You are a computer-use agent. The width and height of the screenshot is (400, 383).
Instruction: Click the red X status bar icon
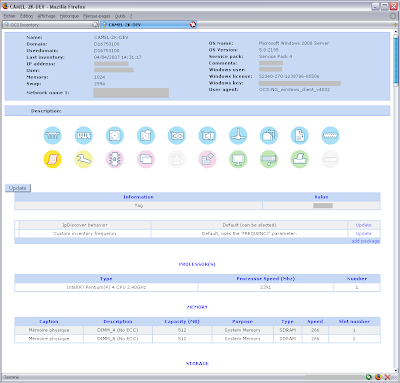[x=387, y=377]
